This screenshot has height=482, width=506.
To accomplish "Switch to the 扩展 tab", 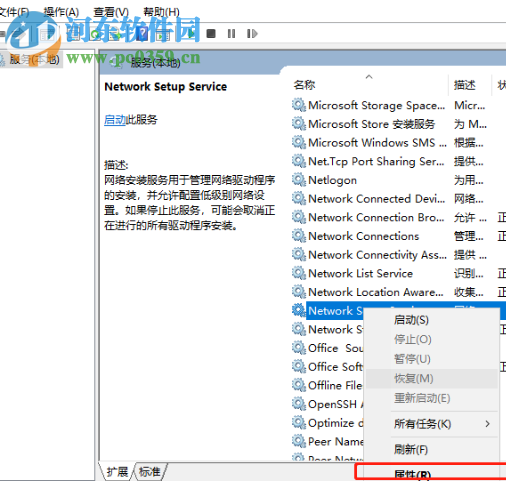I will tap(117, 472).
